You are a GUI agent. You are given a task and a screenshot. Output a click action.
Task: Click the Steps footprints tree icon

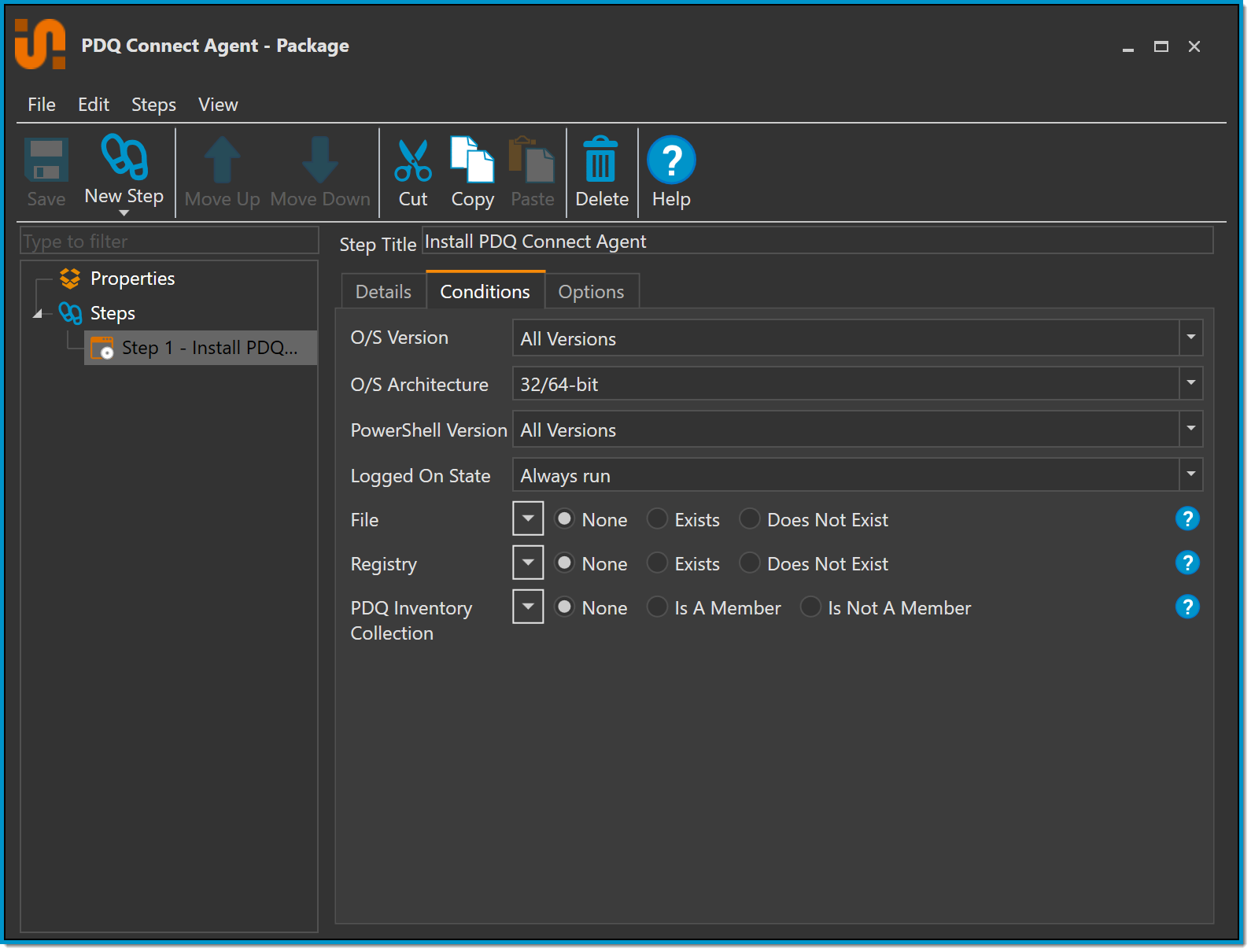(70, 313)
